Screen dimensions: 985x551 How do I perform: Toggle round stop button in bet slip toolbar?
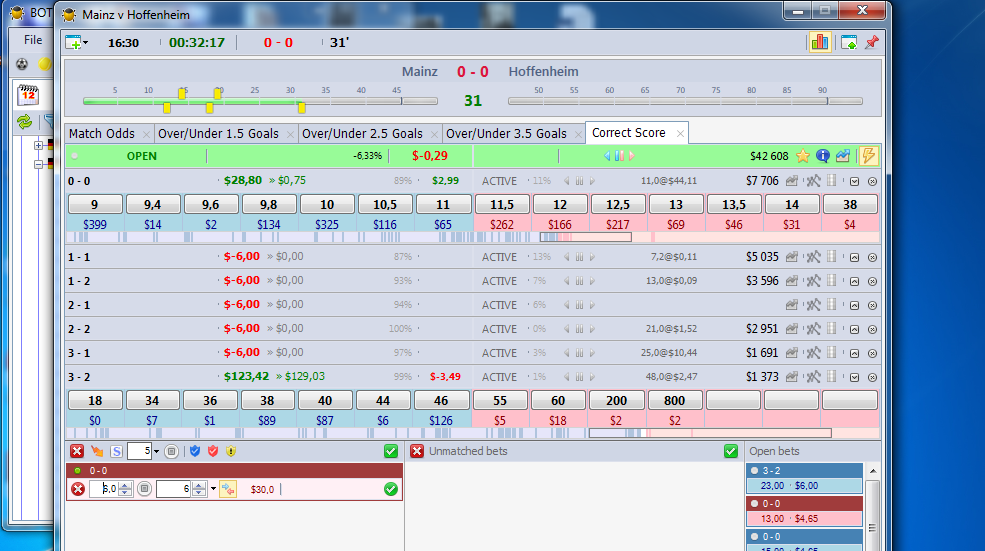171,451
